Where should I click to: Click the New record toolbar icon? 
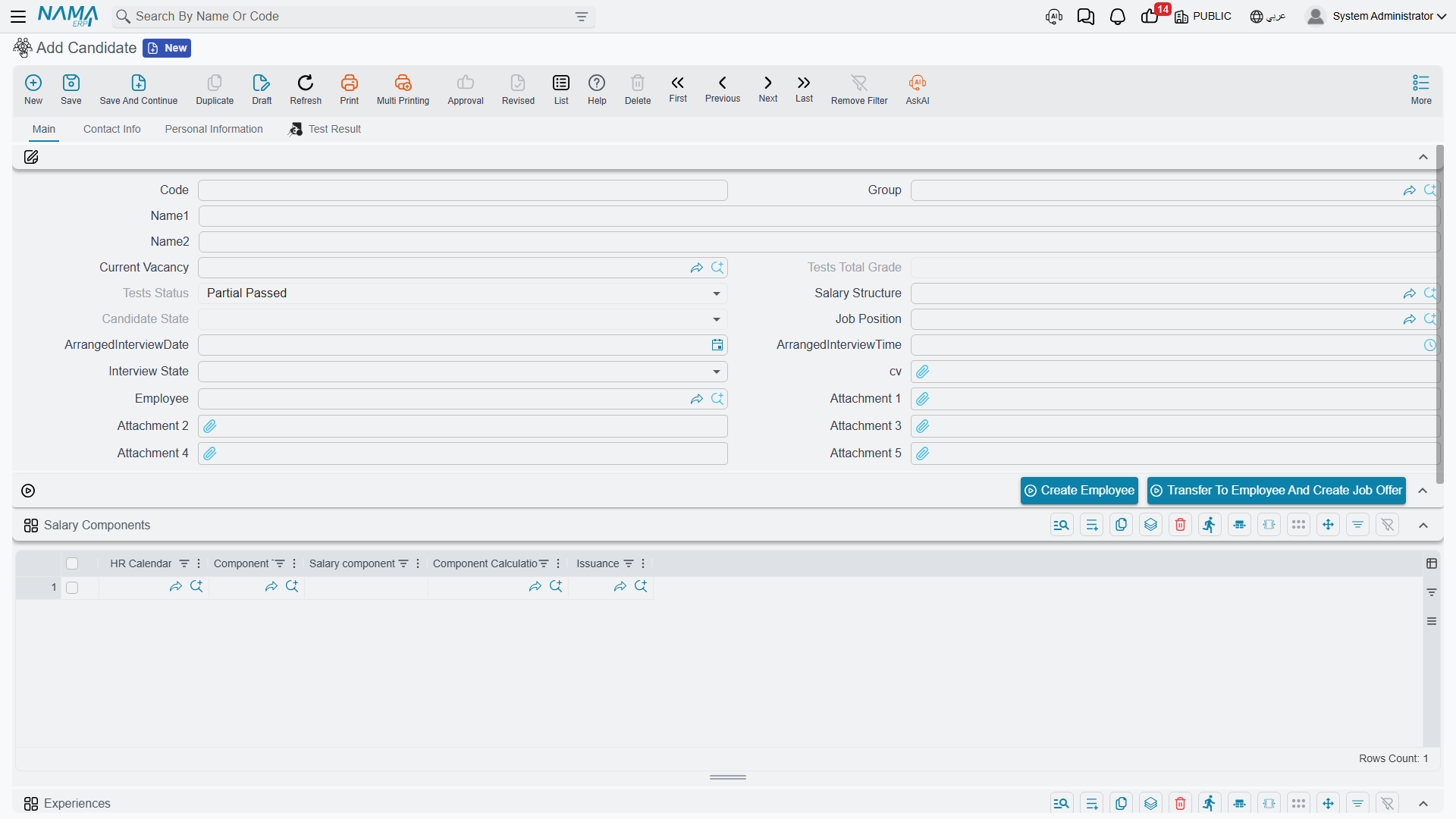pyautogui.click(x=33, y=89)
